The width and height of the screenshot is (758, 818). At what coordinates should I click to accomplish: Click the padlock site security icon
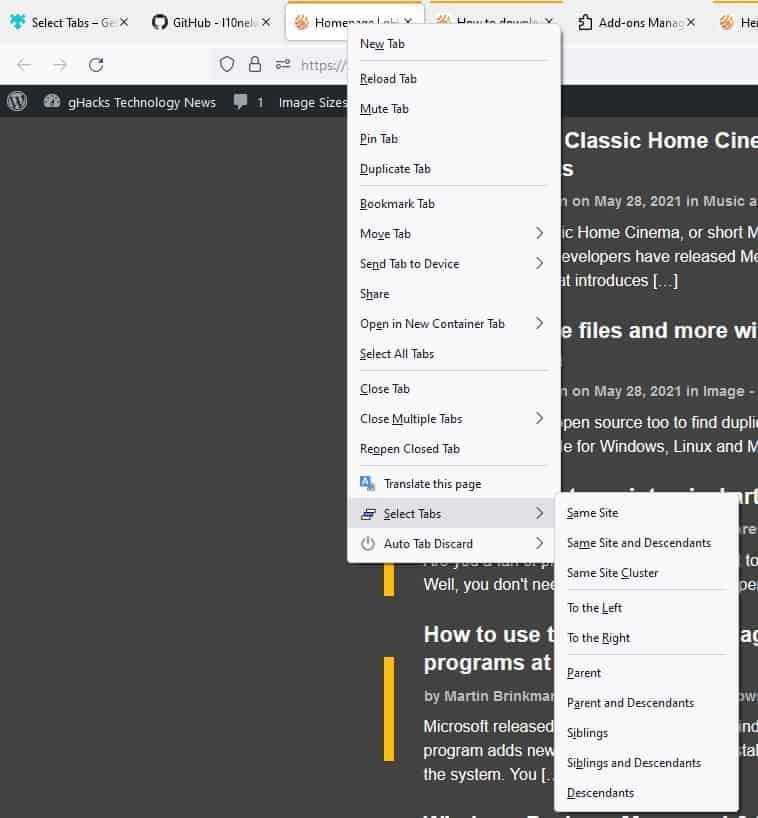(x=255, y=64)
